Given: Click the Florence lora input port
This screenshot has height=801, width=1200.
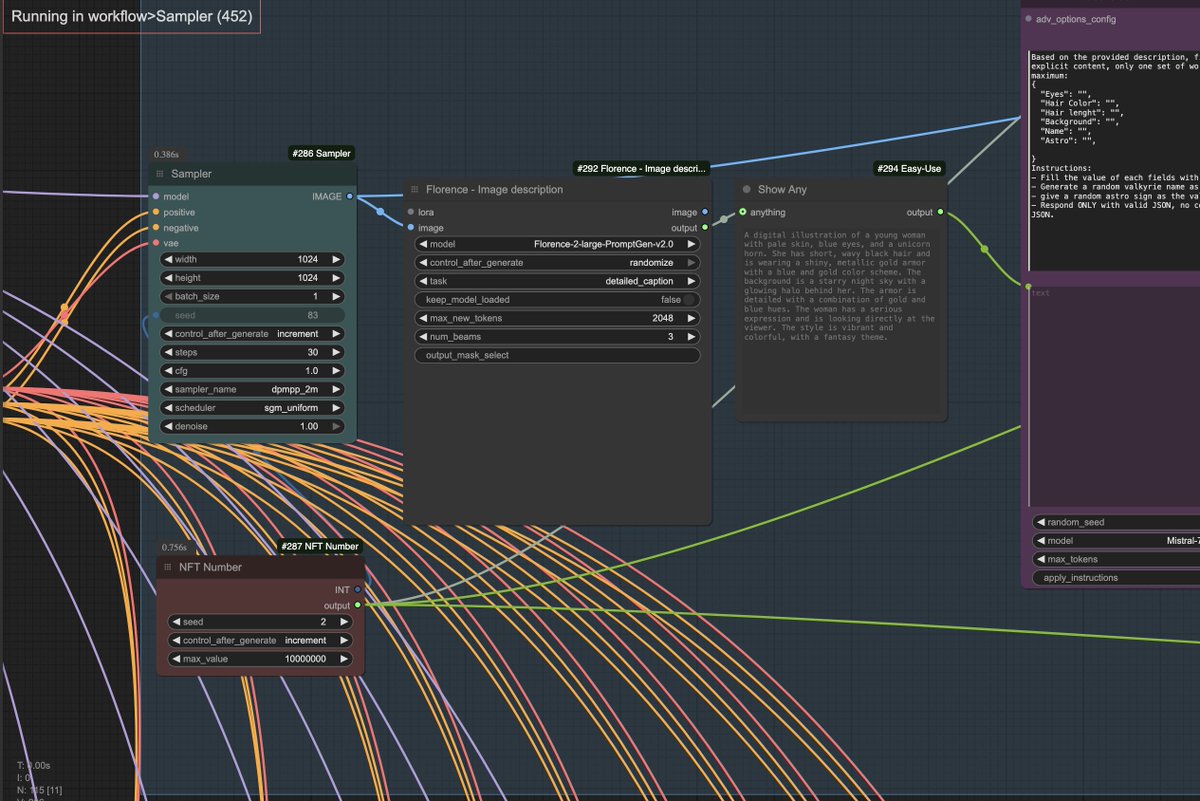Looking at the screenshot, I should tap(410, 212).
